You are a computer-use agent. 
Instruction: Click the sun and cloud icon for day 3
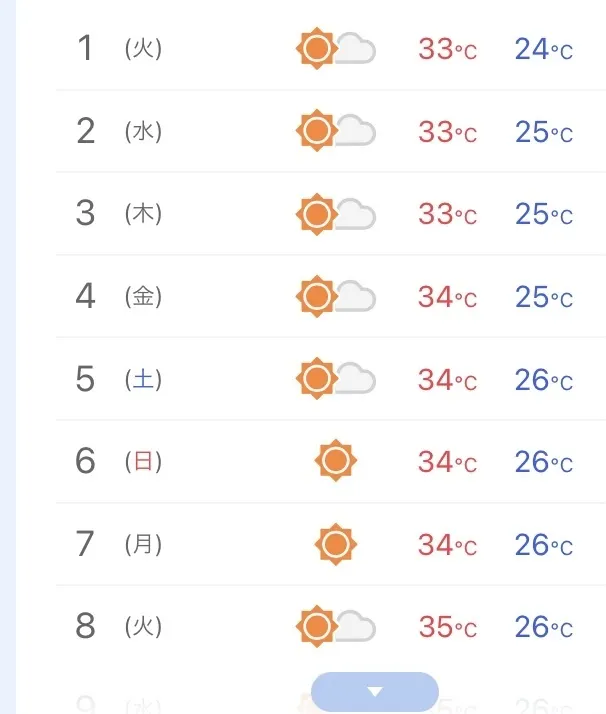click(x=336, y=214)
